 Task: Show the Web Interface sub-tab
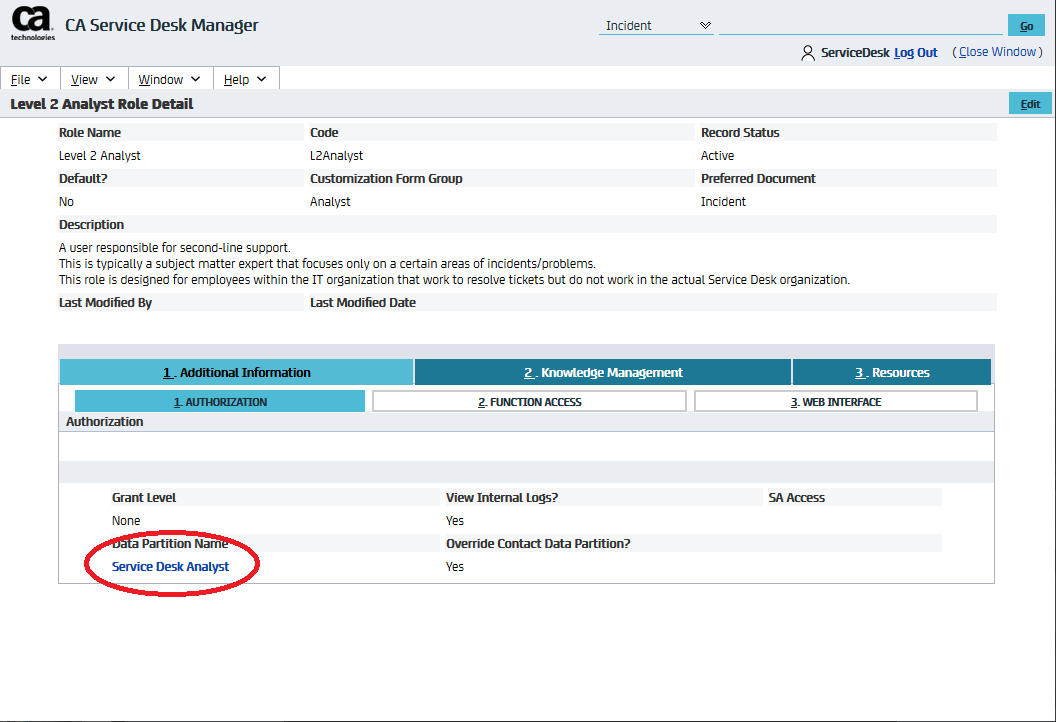point(835,402)
